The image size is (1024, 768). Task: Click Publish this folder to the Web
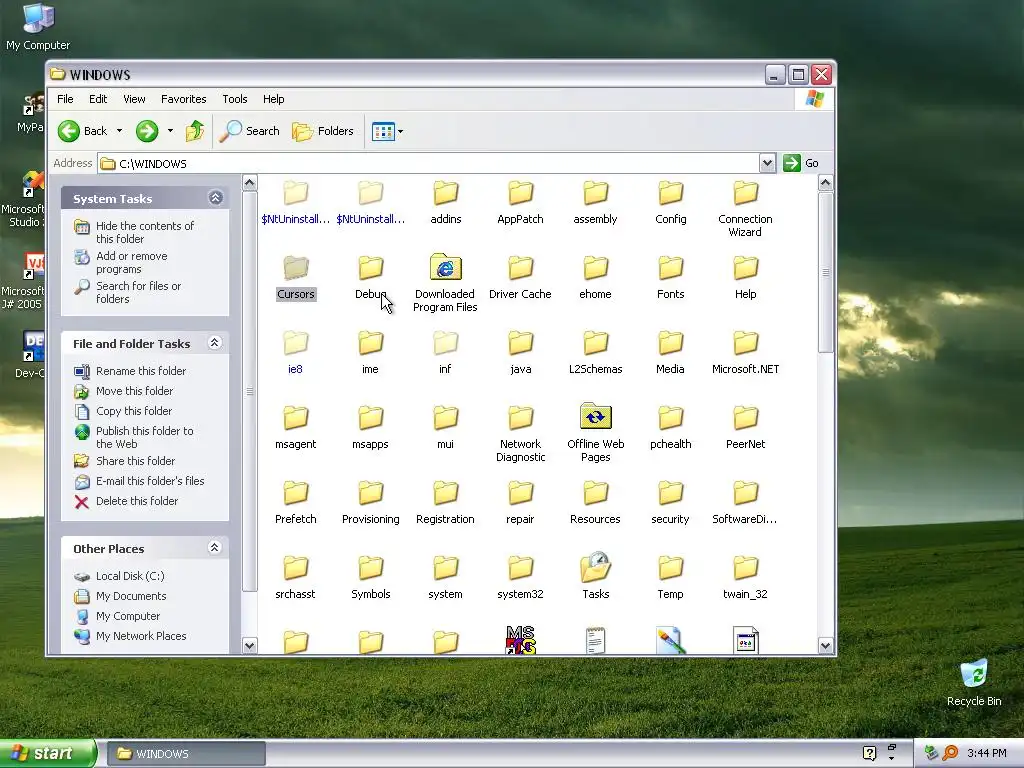pos(144,438)
